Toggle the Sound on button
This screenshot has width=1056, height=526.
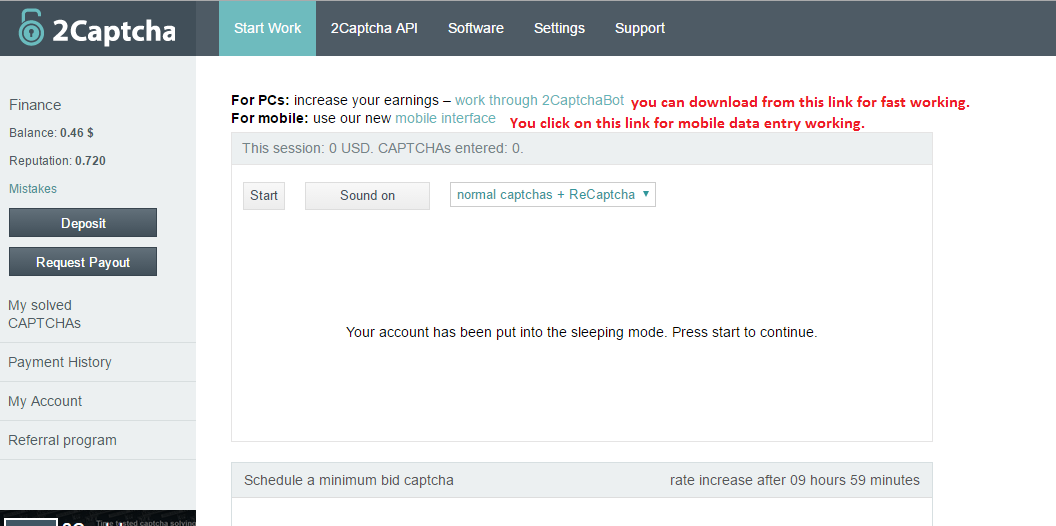coord(367,195)
